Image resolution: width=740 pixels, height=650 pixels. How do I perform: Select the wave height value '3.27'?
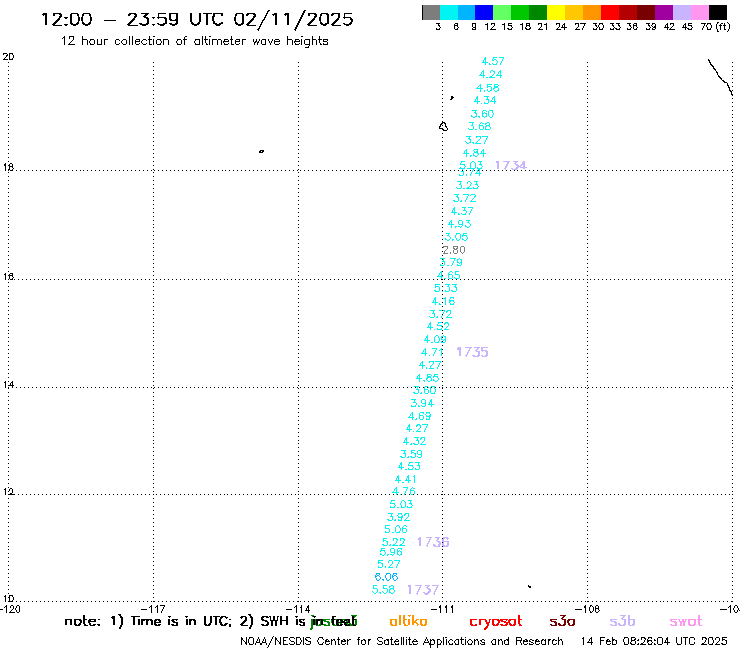(477, 140)
